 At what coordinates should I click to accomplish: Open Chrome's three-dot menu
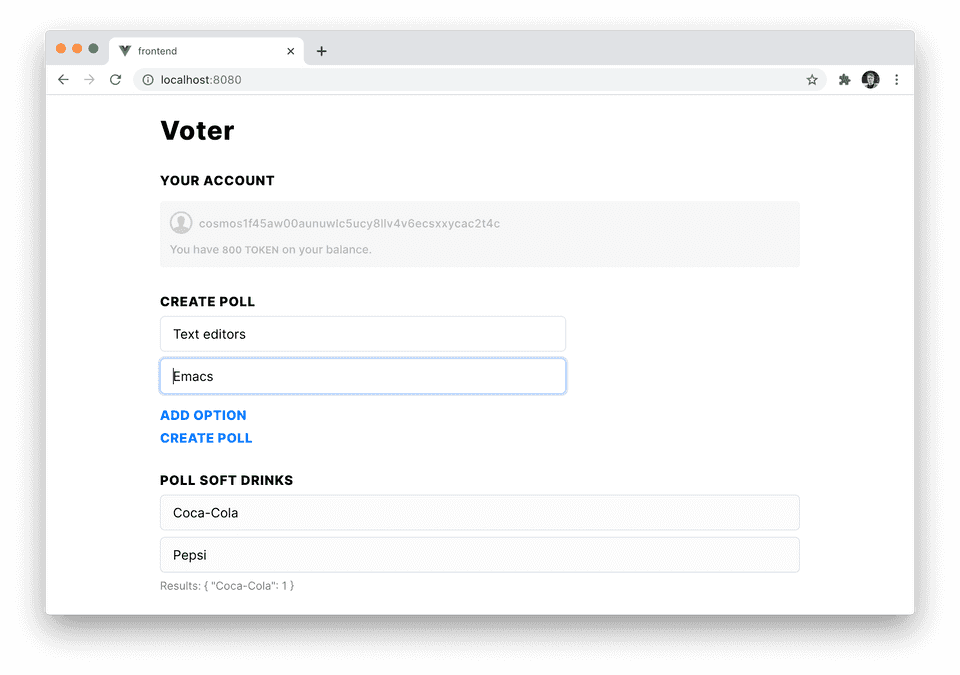pos(897,79)
